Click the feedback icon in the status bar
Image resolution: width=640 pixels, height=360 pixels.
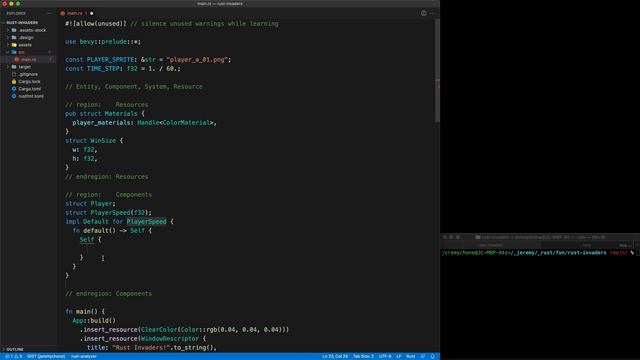[x=423, y=356]
